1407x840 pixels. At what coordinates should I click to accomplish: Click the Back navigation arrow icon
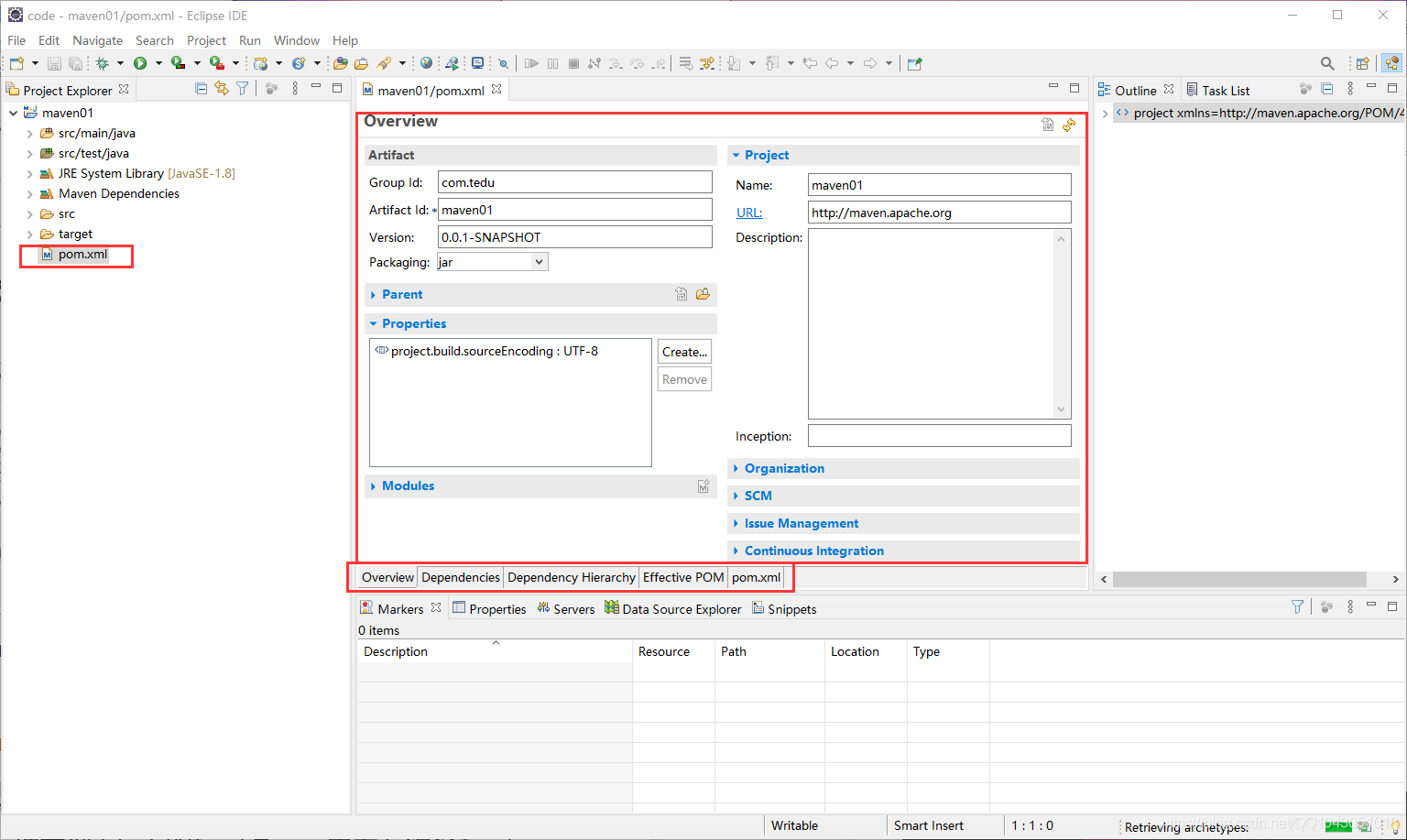coord(832,63)
